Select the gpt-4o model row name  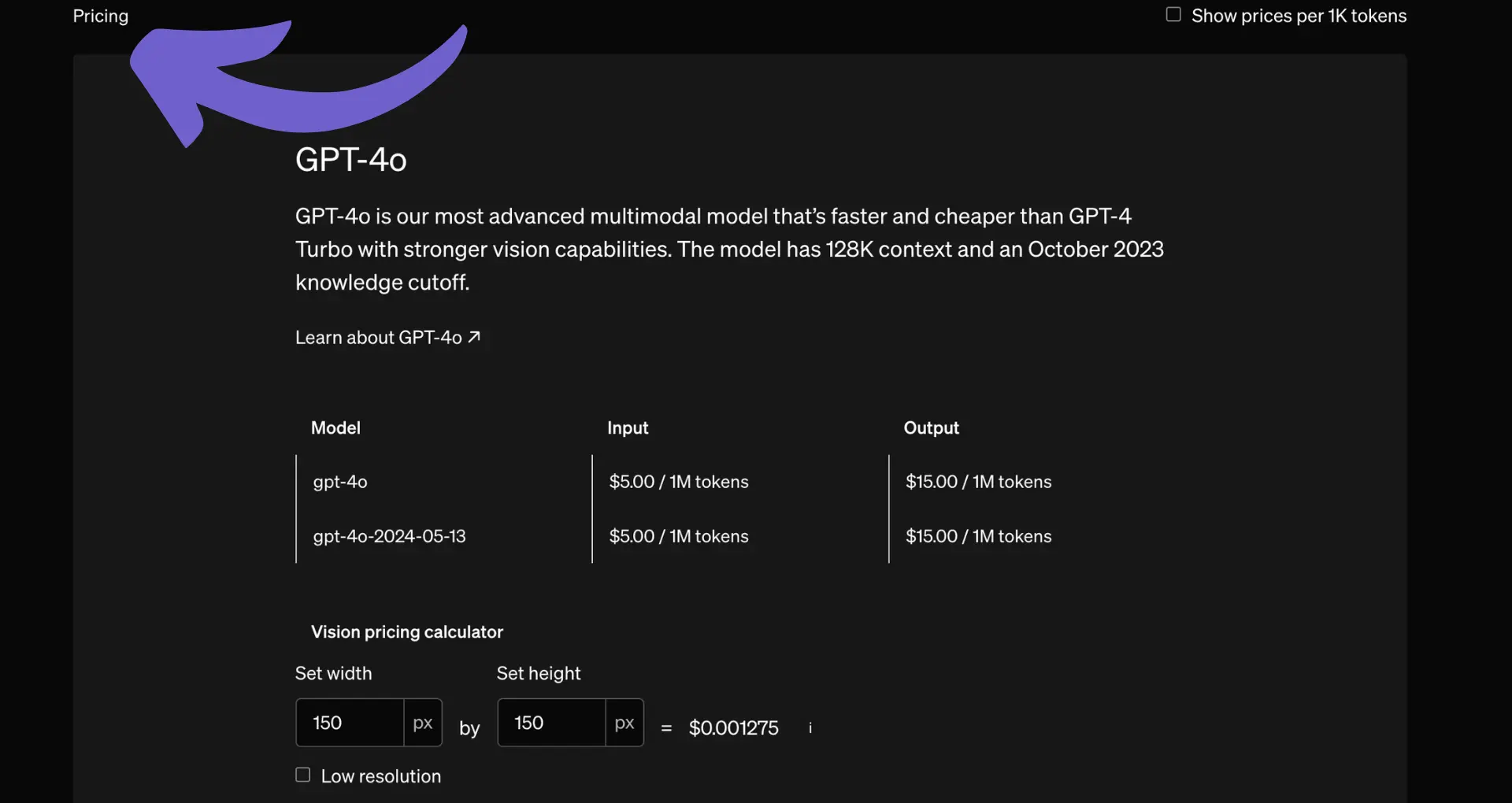point(340,482)
